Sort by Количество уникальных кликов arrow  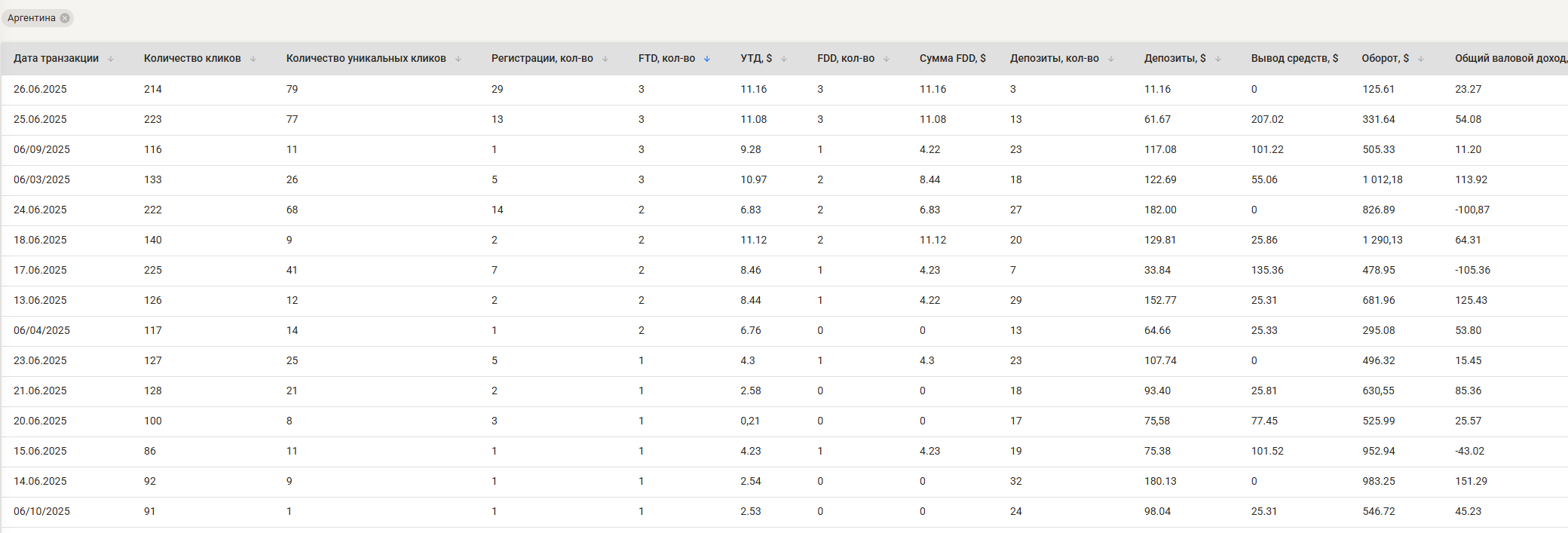(x=458, y=59)
